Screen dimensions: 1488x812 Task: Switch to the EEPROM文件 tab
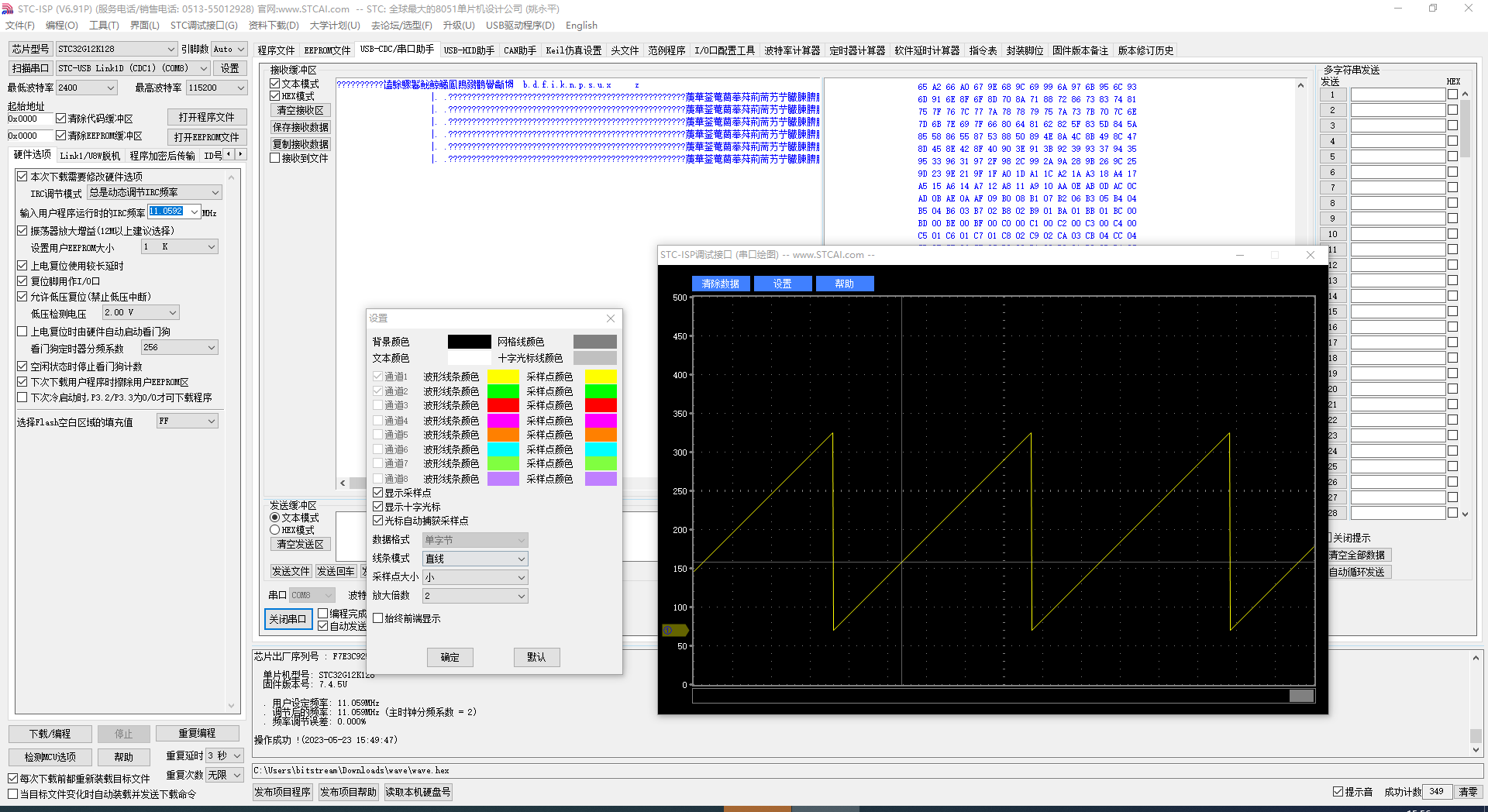pos(327,50)
